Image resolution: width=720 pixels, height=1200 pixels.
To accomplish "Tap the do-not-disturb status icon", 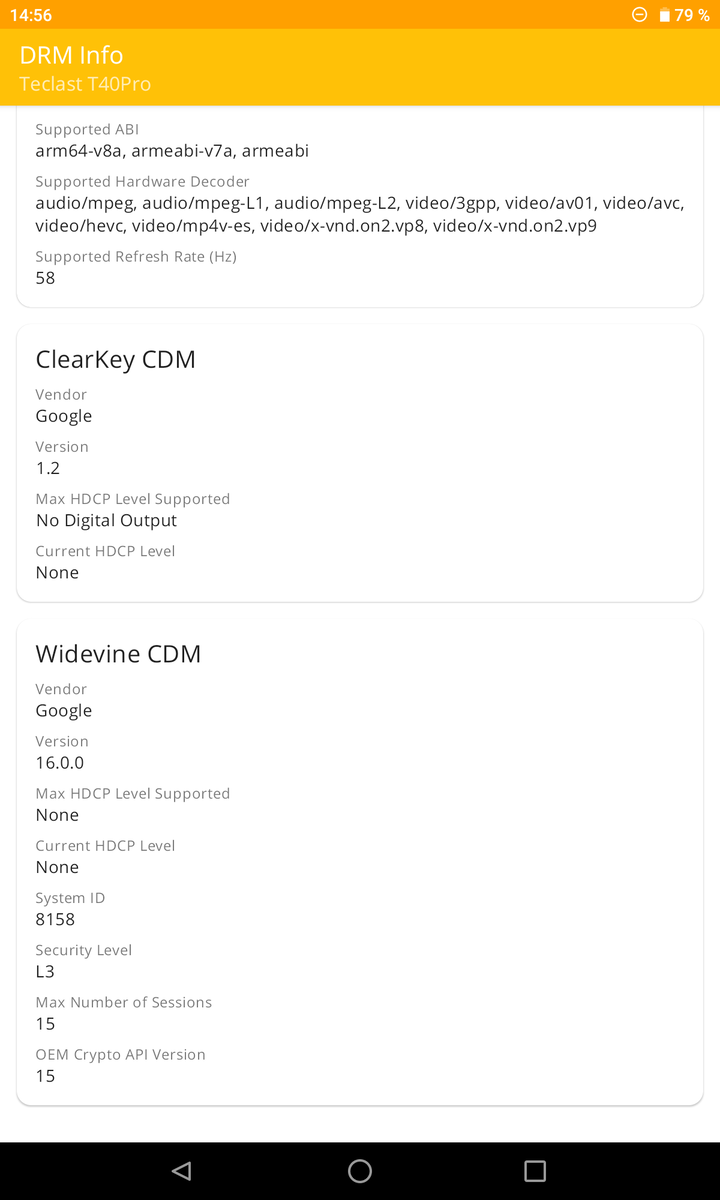I will pos(640,15).
